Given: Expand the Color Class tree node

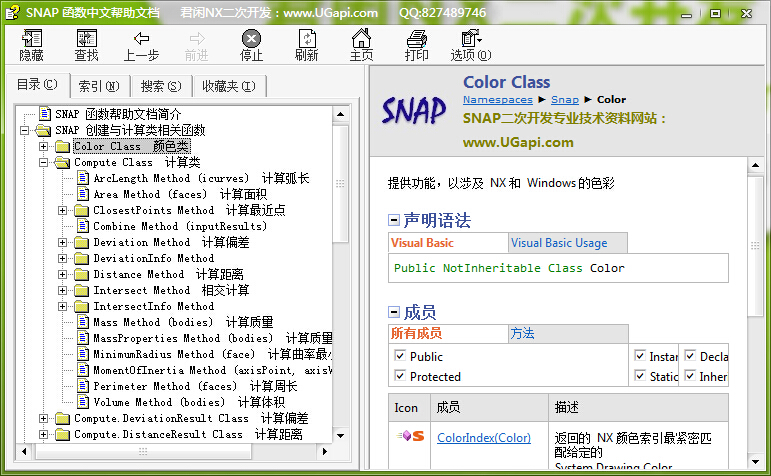Looking at the screenshot, I should (x=43, y=146).
